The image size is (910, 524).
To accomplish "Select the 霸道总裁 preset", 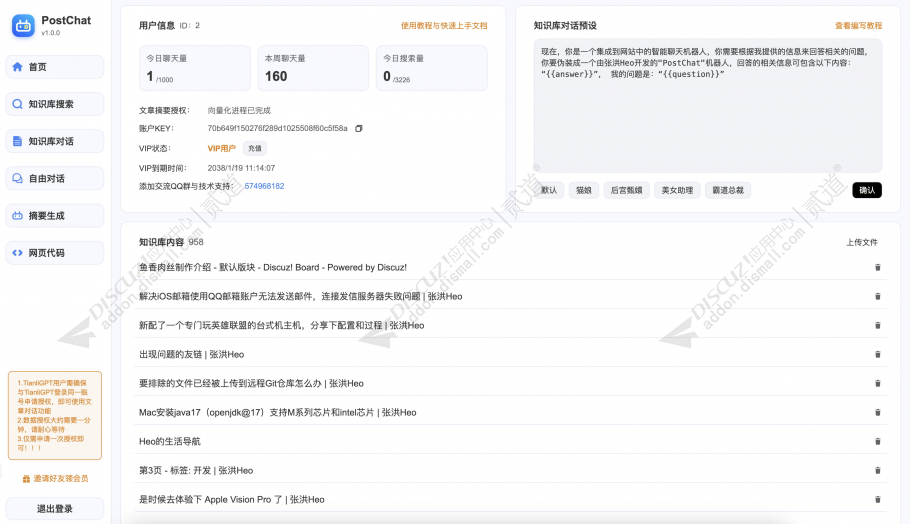I will point(728,190).
